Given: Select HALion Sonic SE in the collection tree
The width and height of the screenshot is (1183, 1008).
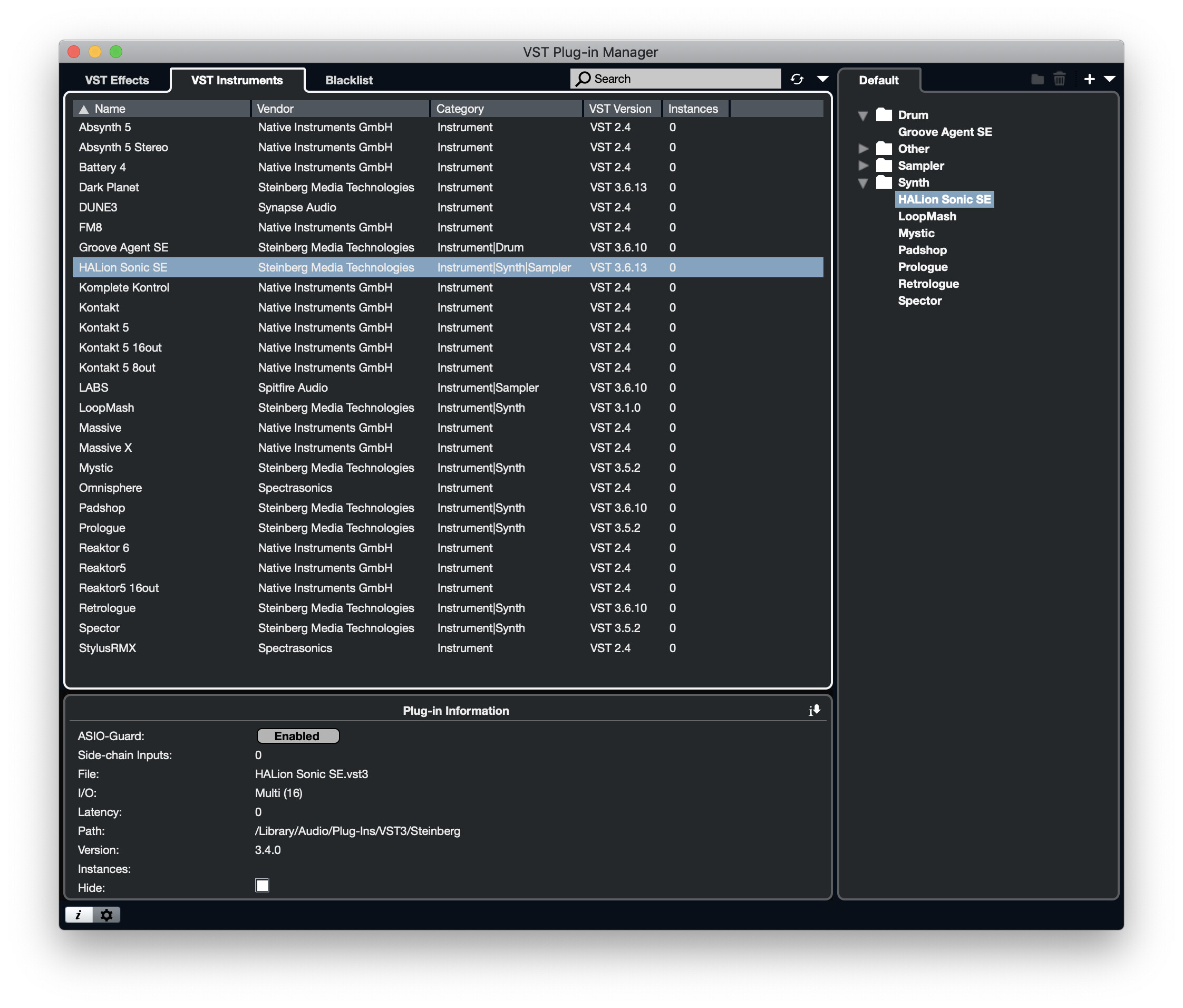Looking at the screenshot, I should [x=944, y=199].
